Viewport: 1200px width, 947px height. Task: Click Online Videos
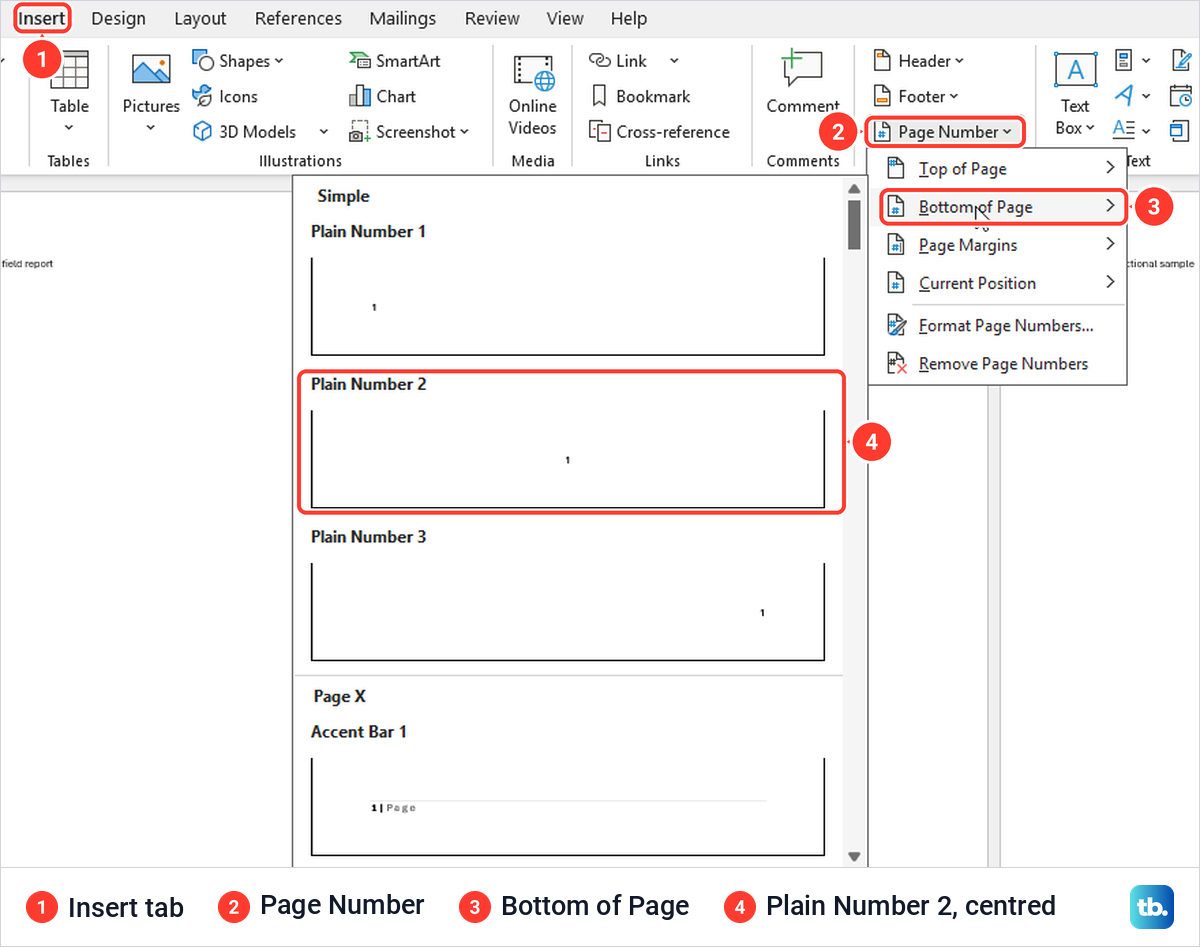point(533,95)
